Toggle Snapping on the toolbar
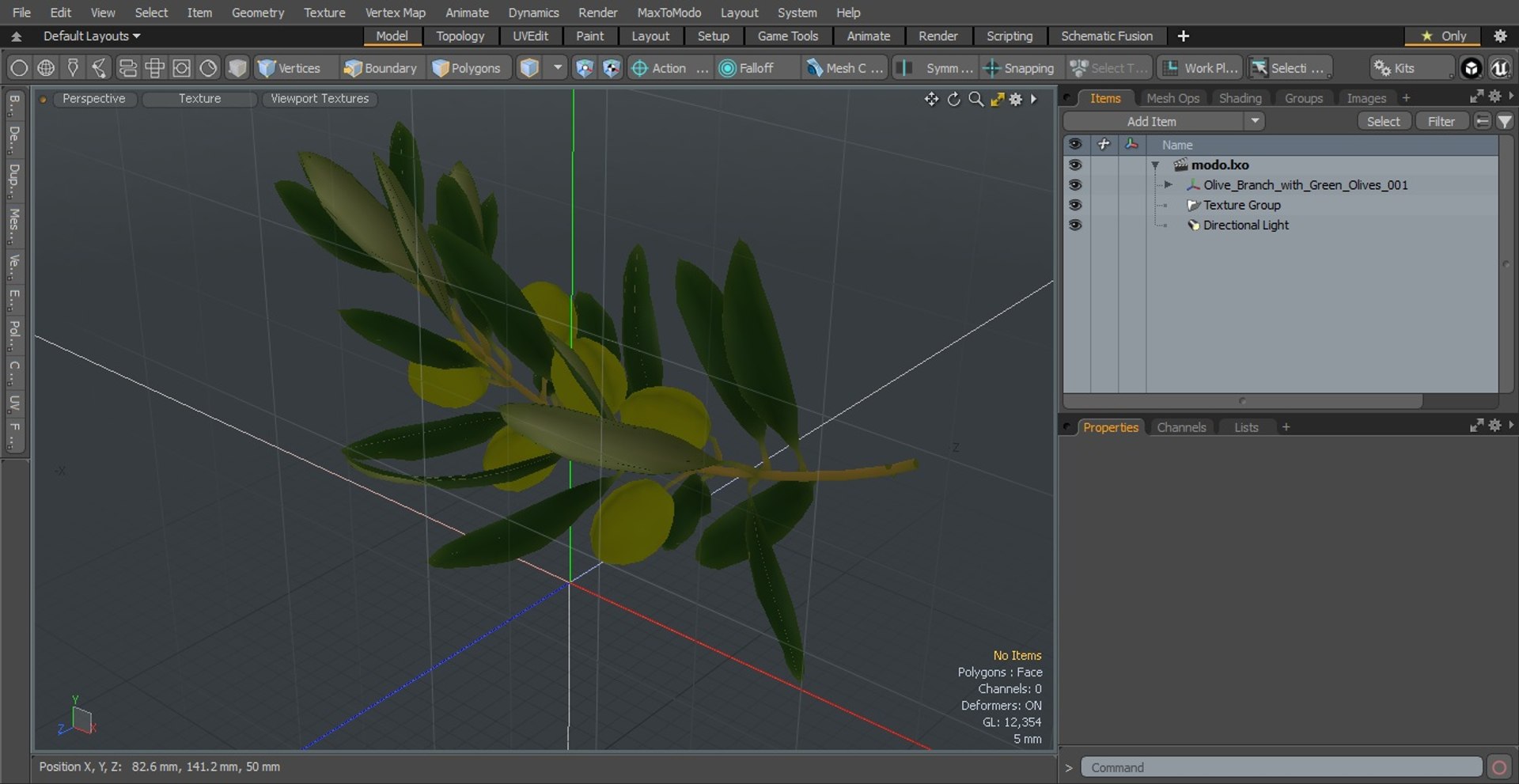 pos(1018,68)
